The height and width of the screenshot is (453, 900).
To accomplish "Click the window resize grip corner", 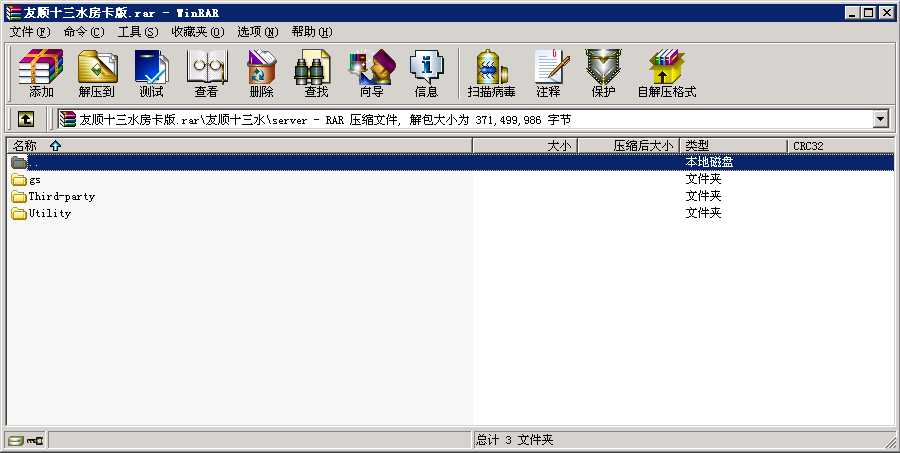I will (x=889, y=441).
